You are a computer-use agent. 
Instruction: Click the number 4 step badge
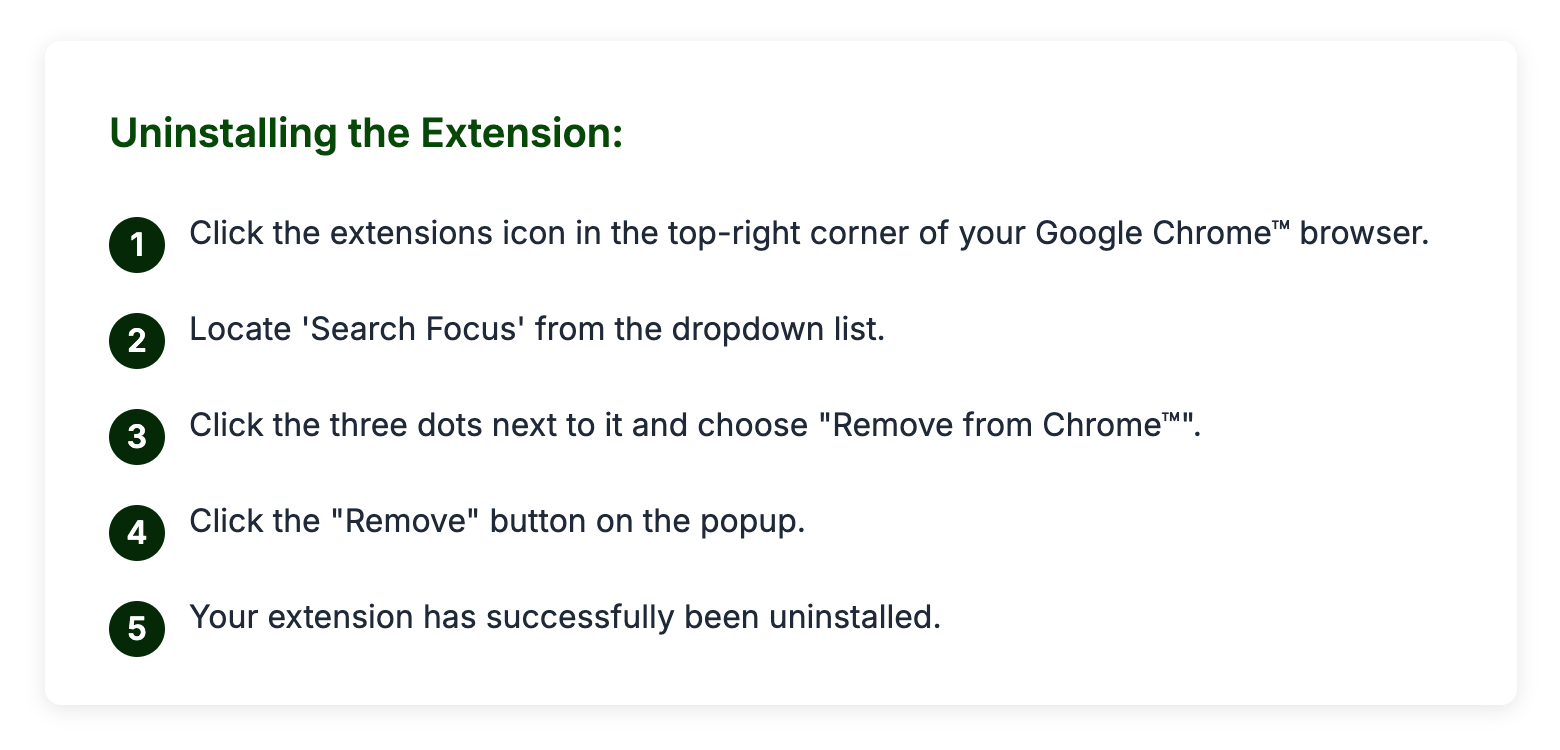pos(137,533)
